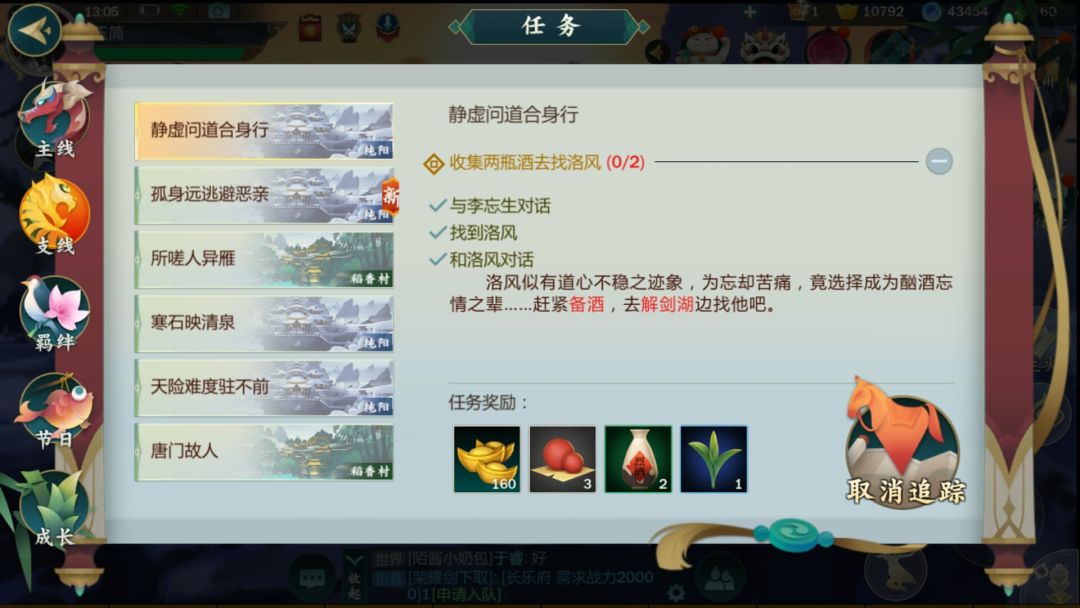Toggle quest tracking with 取消追踪 button
The width and height of the screenshot is (1080, 608).
904,446
